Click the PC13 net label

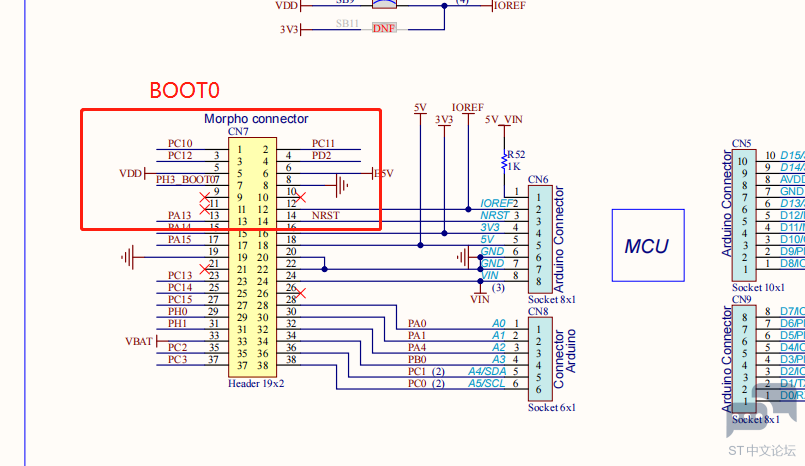(x=180, y=276)
